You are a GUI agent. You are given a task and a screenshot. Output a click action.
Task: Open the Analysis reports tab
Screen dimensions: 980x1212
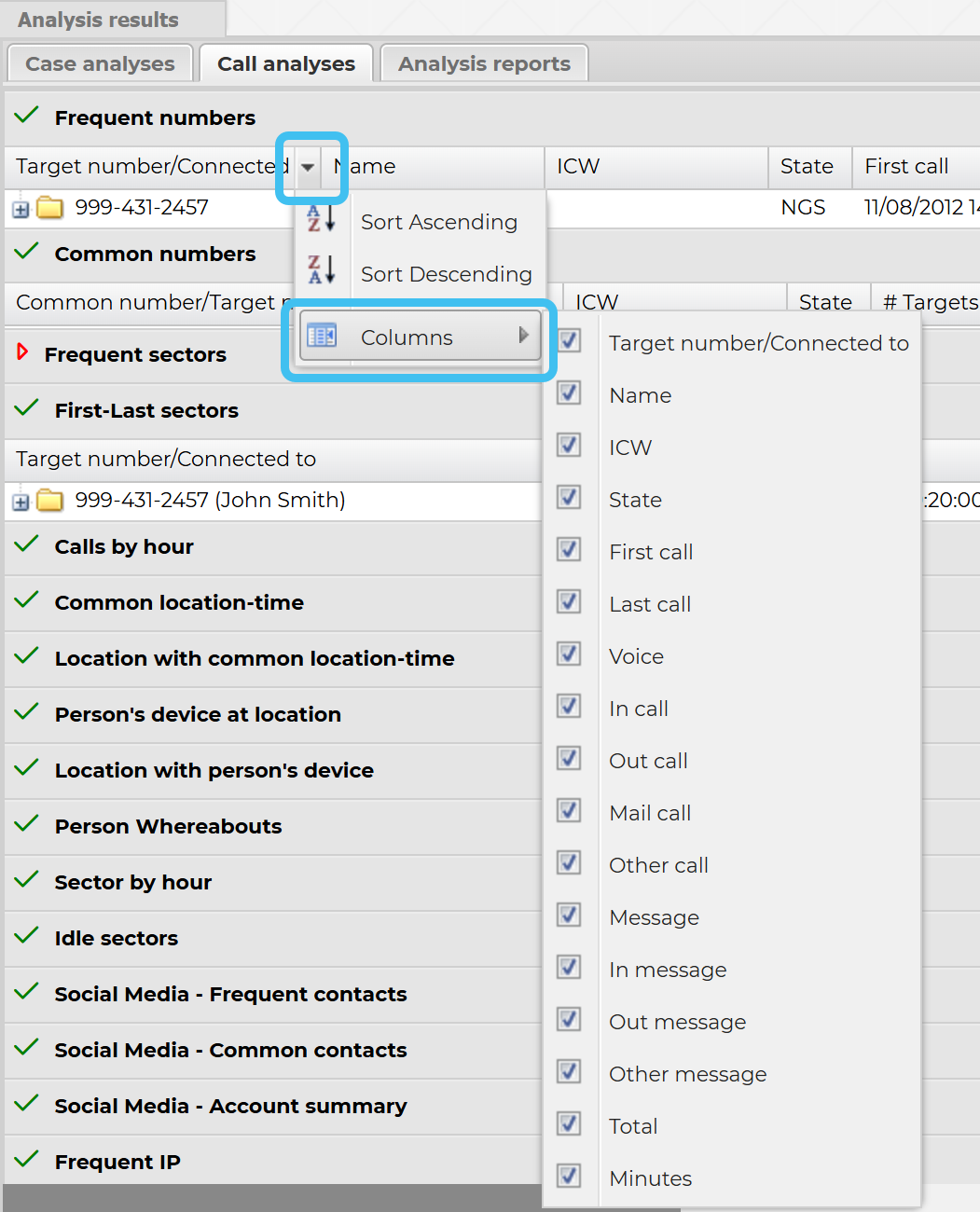click(484, 63)
